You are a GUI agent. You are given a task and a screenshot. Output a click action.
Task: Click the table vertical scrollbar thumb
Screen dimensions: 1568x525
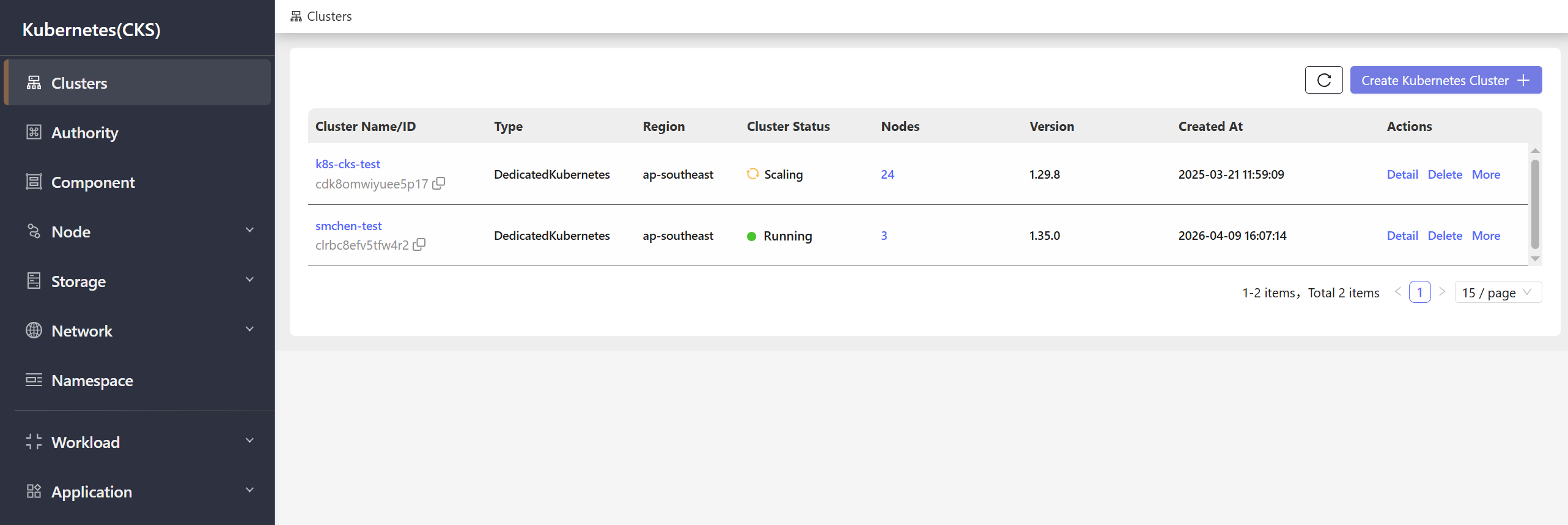[1535, 204]
